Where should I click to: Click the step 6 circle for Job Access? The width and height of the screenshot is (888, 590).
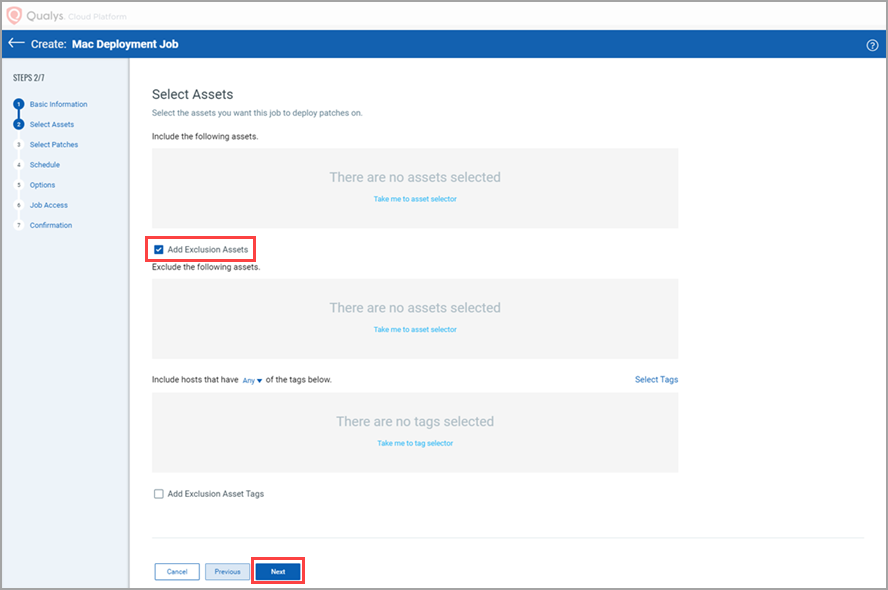click(x=18, y=205)
